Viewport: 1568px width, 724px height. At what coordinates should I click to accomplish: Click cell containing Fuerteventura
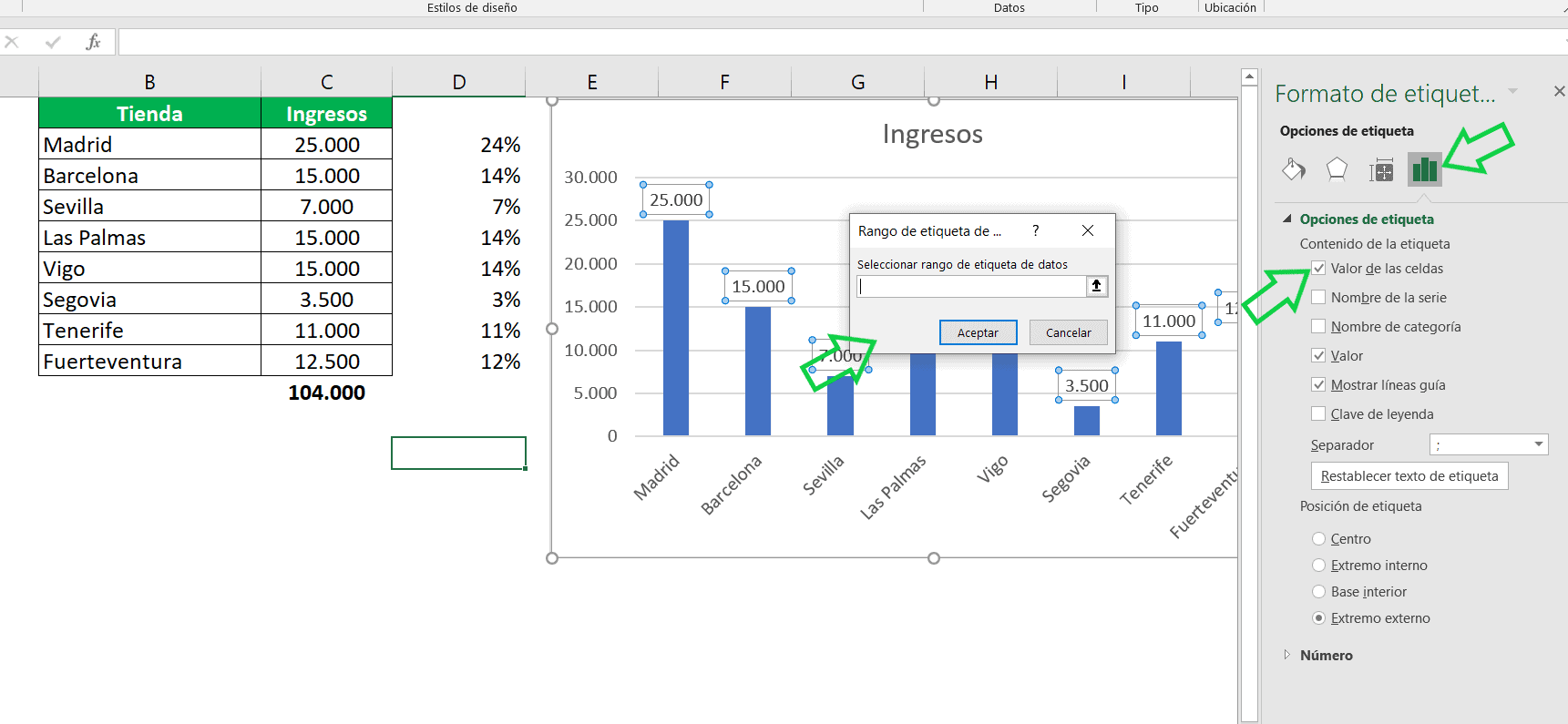pyautogui.click(x=150, y=361)
